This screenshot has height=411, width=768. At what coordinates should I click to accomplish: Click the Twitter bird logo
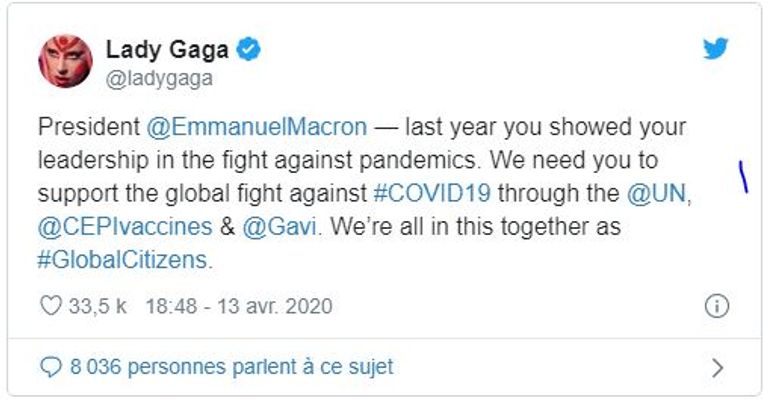pyautogui.click(x=715, y=48)
